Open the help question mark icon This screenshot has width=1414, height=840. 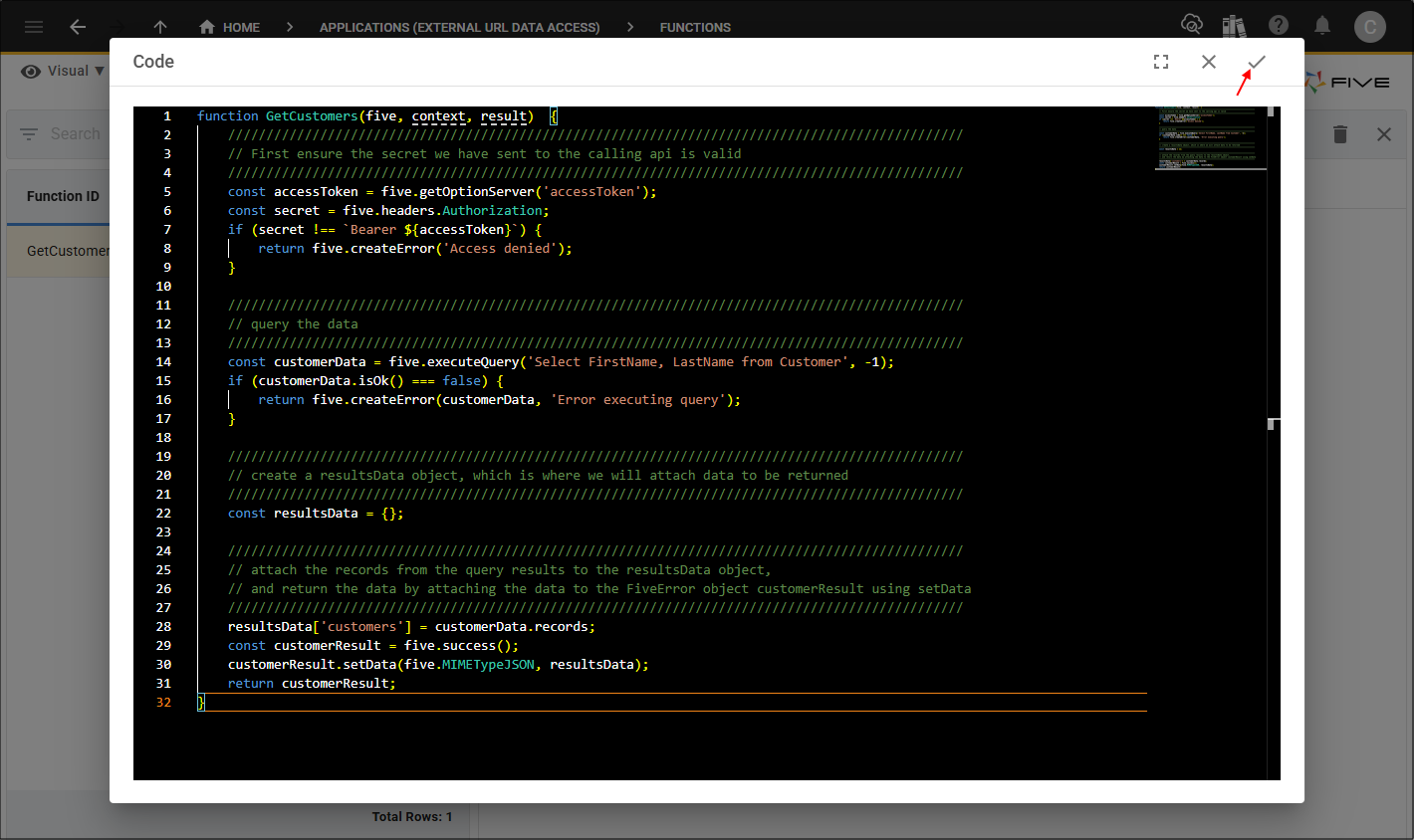(x=1279, y=26)
